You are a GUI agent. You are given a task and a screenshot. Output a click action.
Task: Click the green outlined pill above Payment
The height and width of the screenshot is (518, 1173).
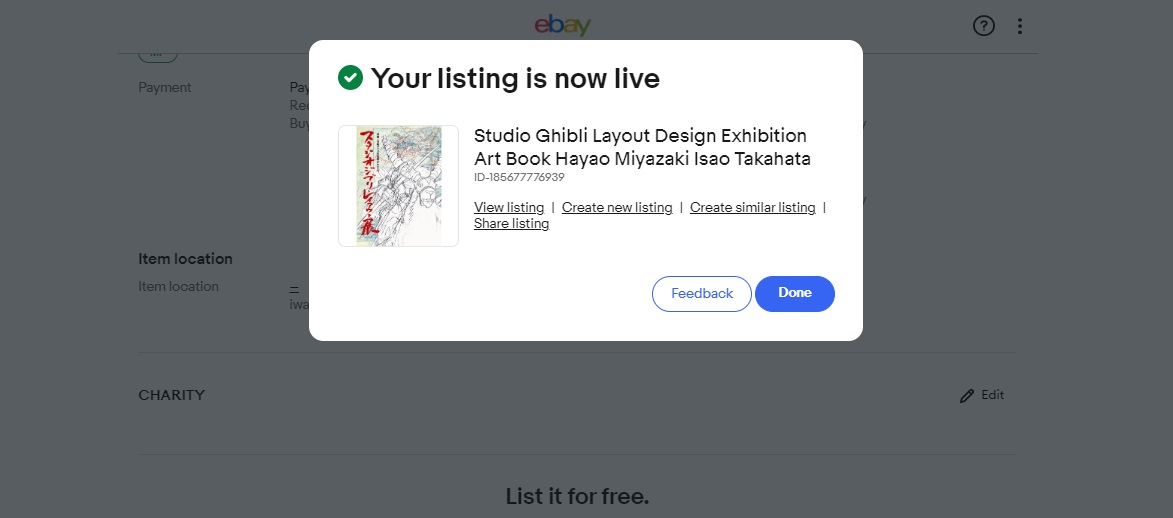coord(158,55)
